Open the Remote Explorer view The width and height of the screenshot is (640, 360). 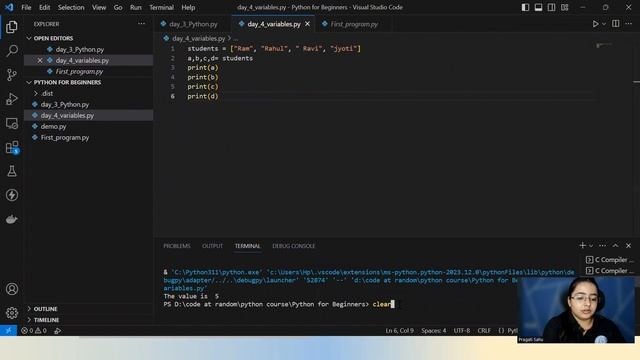pos(12,123)
